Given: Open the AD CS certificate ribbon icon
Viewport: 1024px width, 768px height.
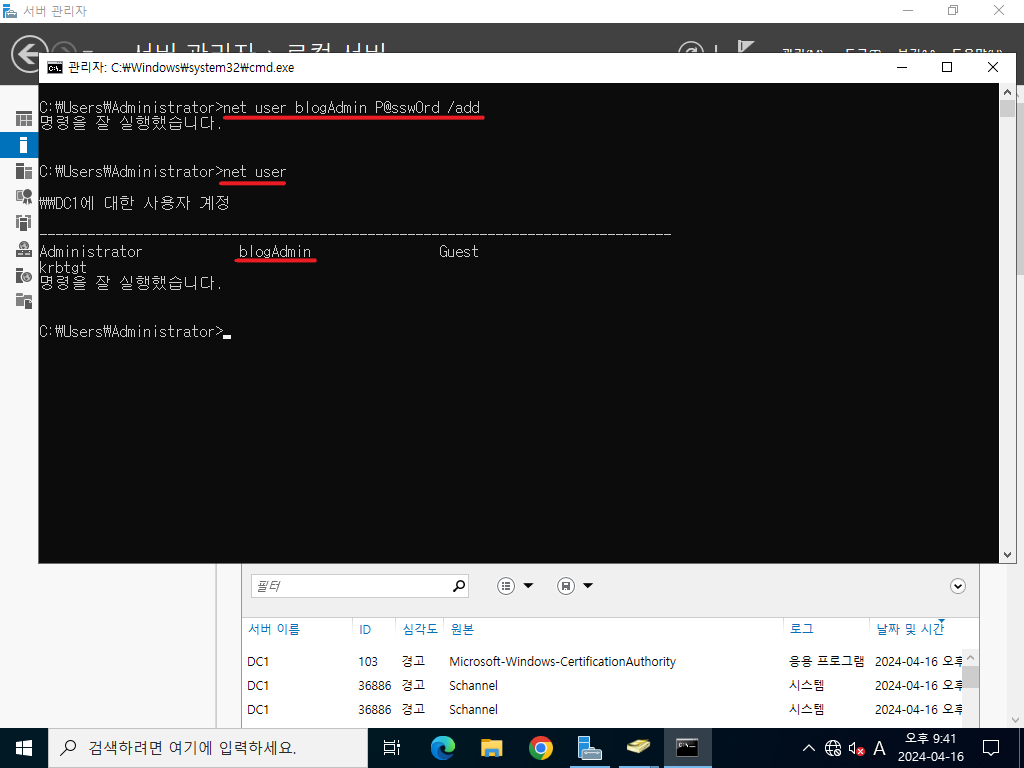Looking at the screenshot, I should 24,197.
